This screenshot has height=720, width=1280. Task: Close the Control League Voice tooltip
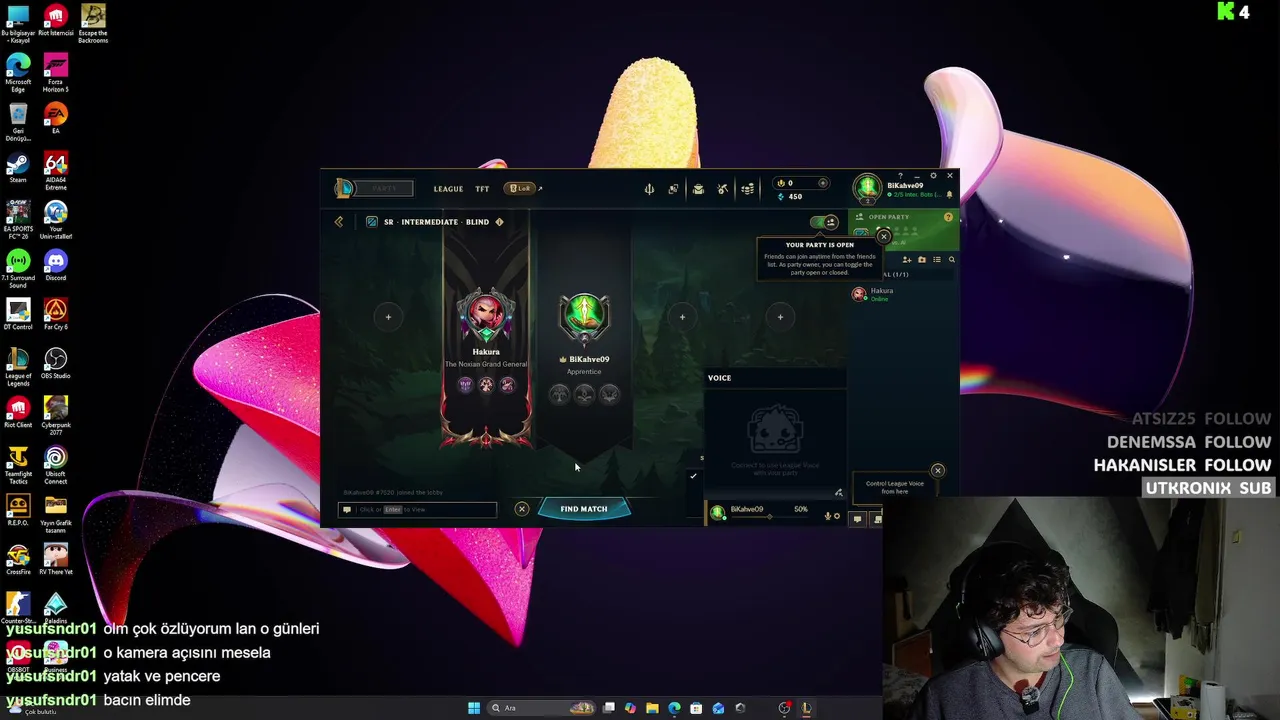pyautogui.click(x=937, y=470)
